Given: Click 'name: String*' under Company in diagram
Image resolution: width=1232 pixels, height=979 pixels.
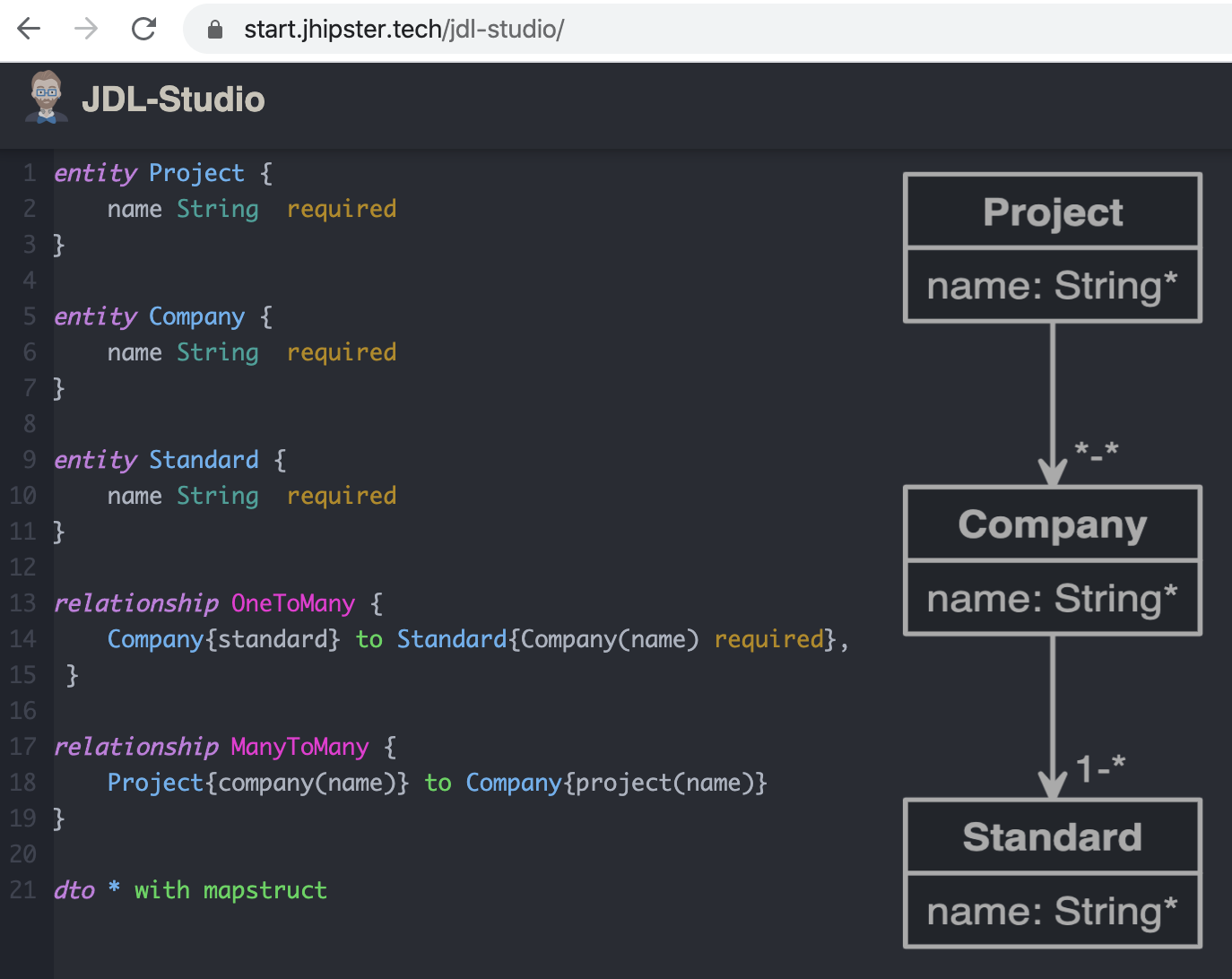Looking at the screenshot, I should (x=1052, y=599).
